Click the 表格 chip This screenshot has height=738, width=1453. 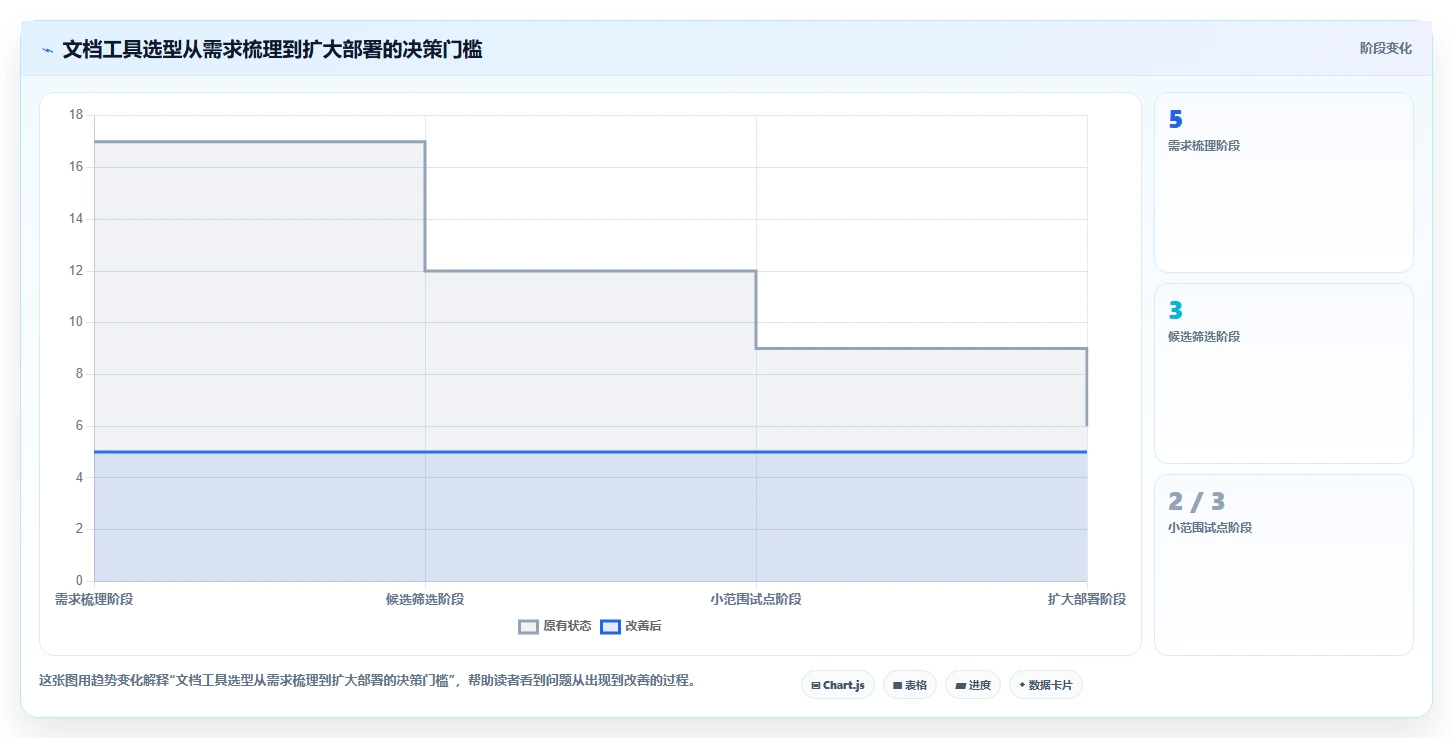[x=909, y=685]
